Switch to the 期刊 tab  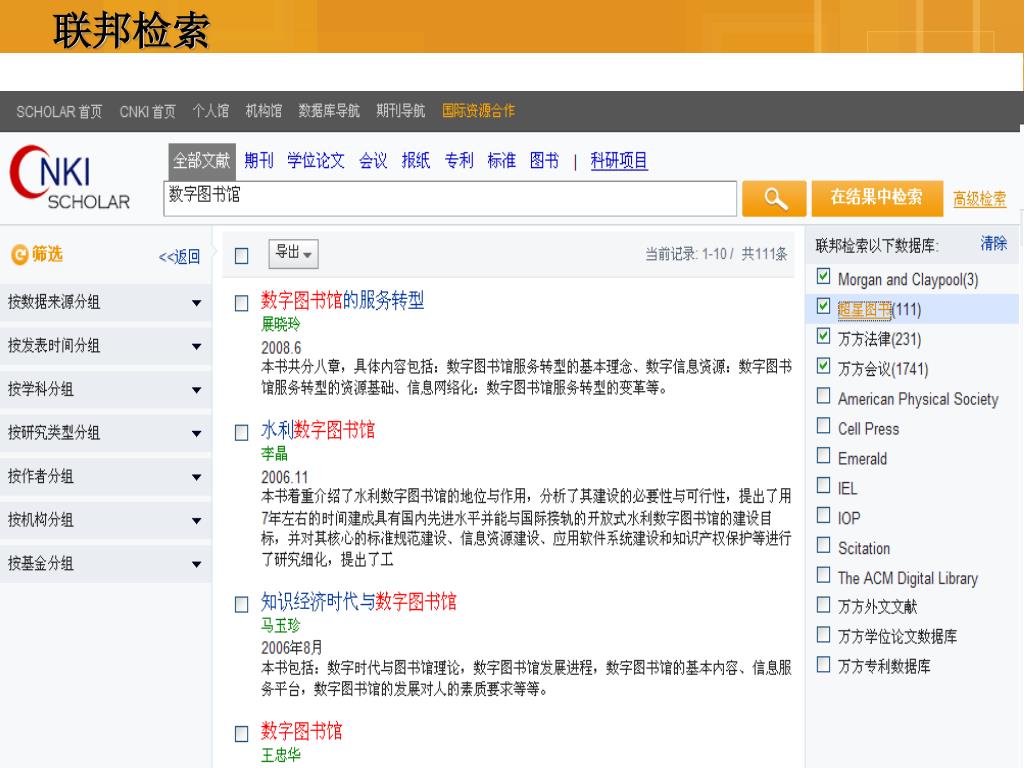click(x=259, y=161)
